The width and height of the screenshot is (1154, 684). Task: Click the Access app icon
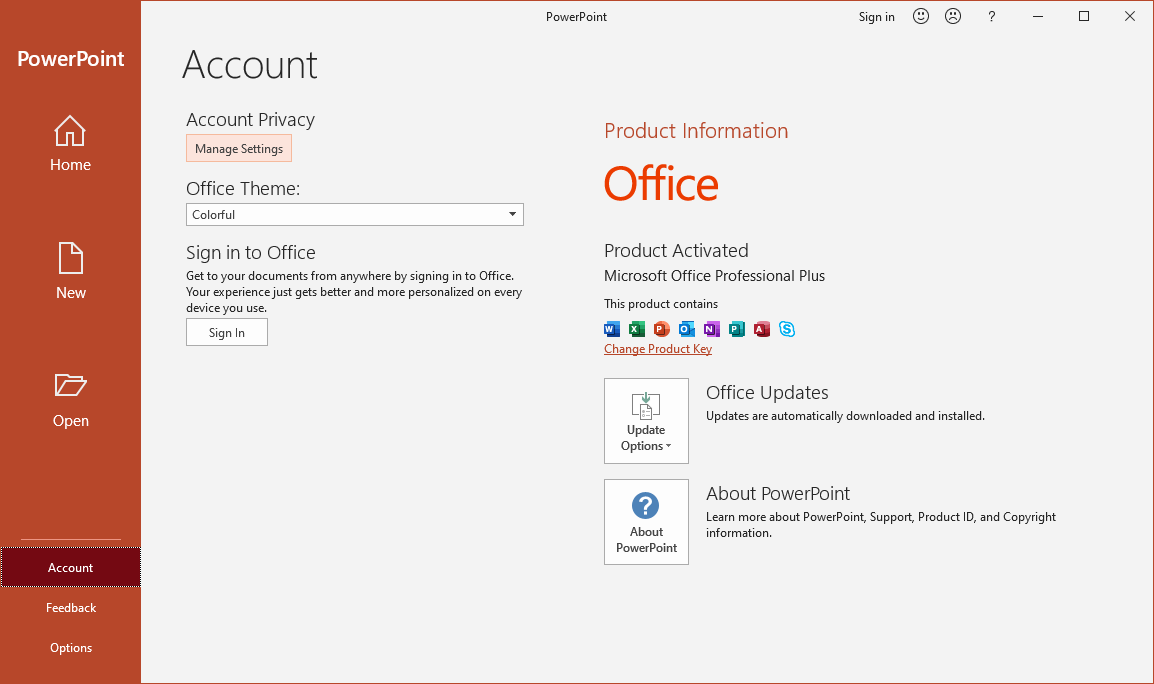click(762, 329)
